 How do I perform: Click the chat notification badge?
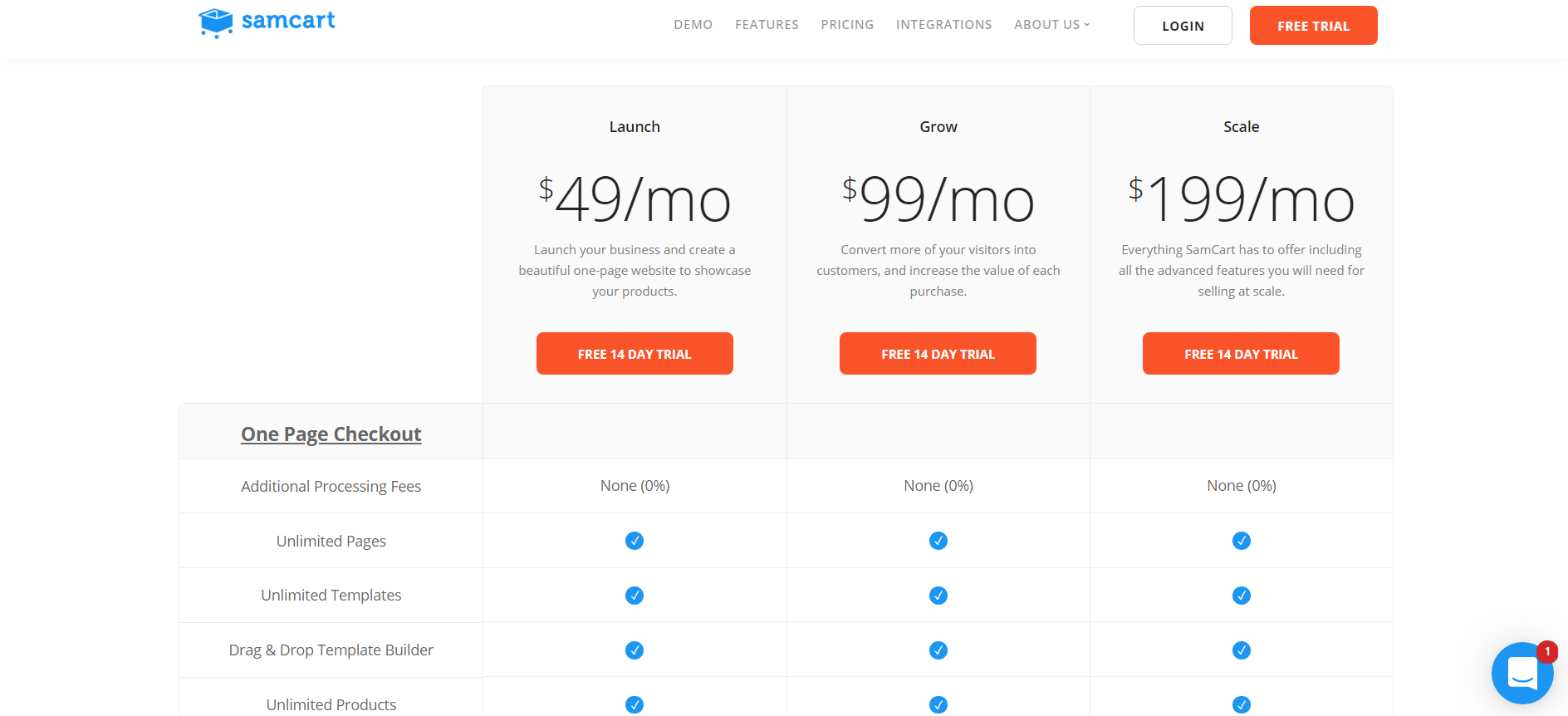click(1547, 651)
